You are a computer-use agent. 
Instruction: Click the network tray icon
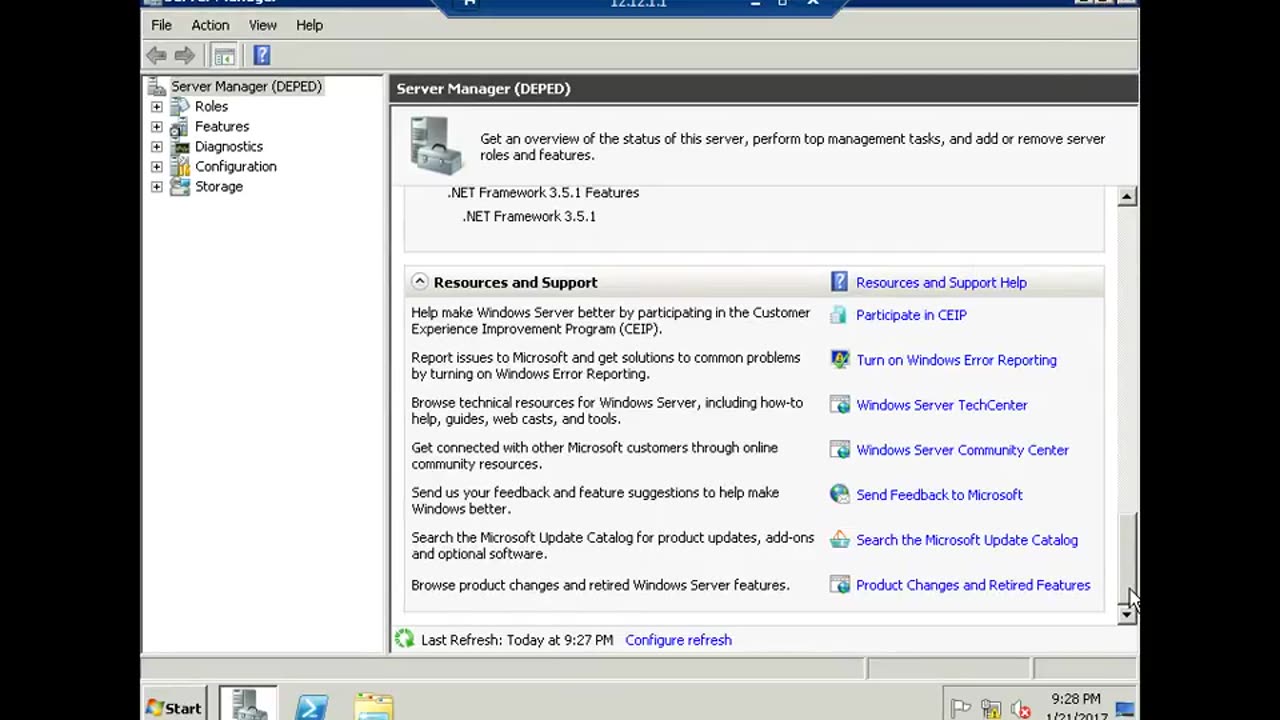pyautogui.click(x=991, y=708)
